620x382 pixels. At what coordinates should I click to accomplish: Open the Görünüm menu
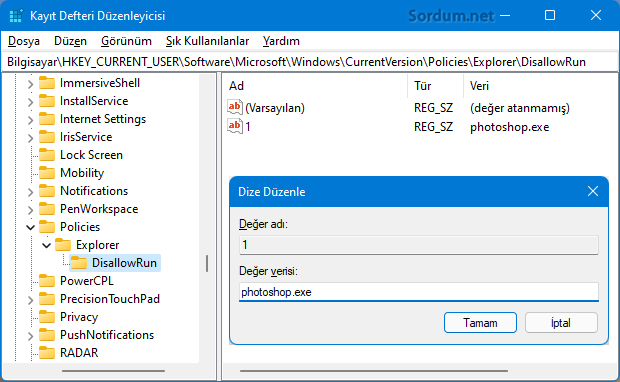(127, 41)
